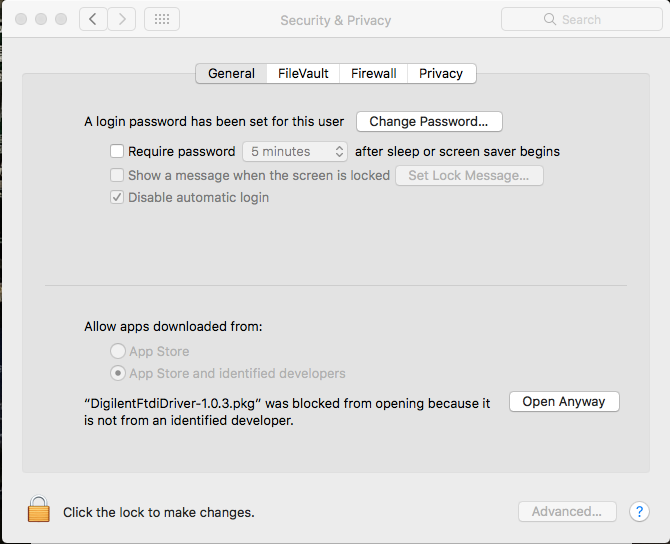This screenshot has width=670, height=544.
Task: Click 'A login password has been set' text
Action: point(214,121)
